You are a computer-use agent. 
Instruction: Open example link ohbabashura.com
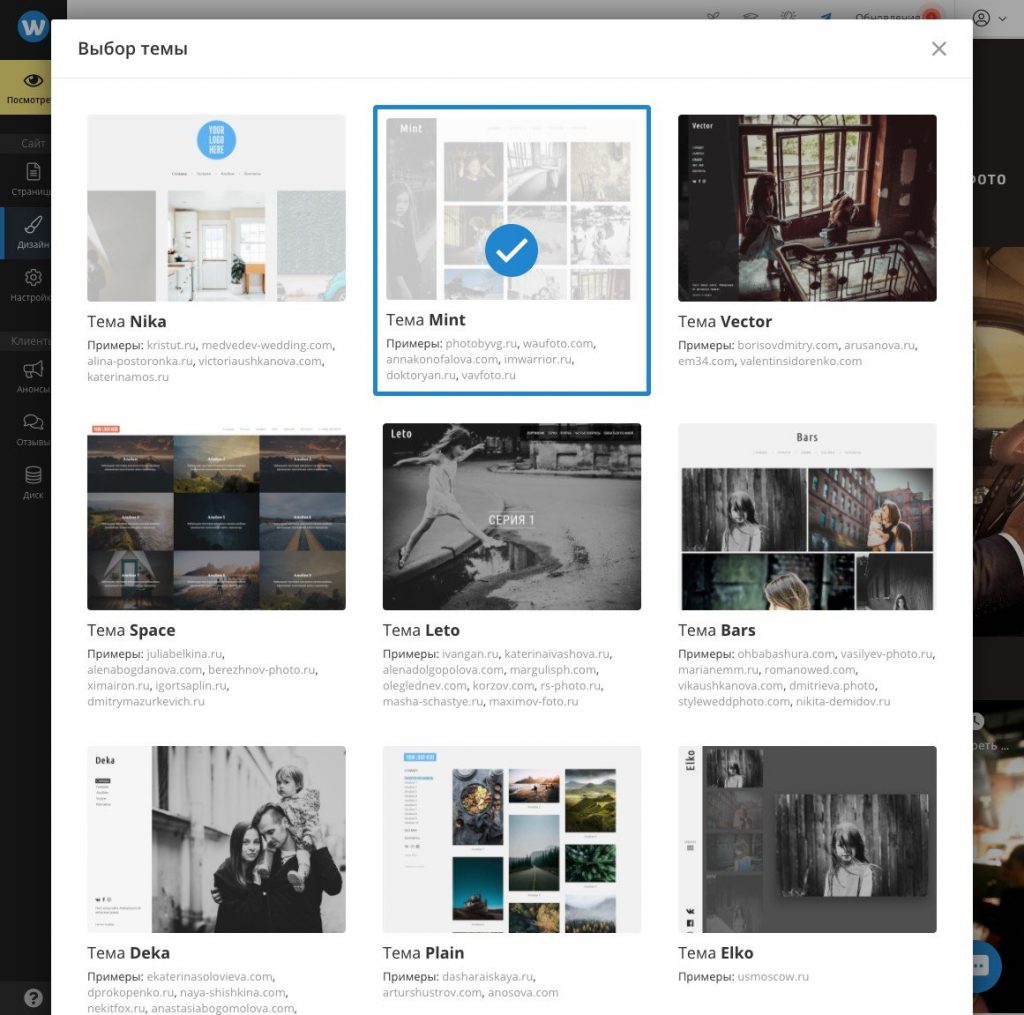coord(786,654)
